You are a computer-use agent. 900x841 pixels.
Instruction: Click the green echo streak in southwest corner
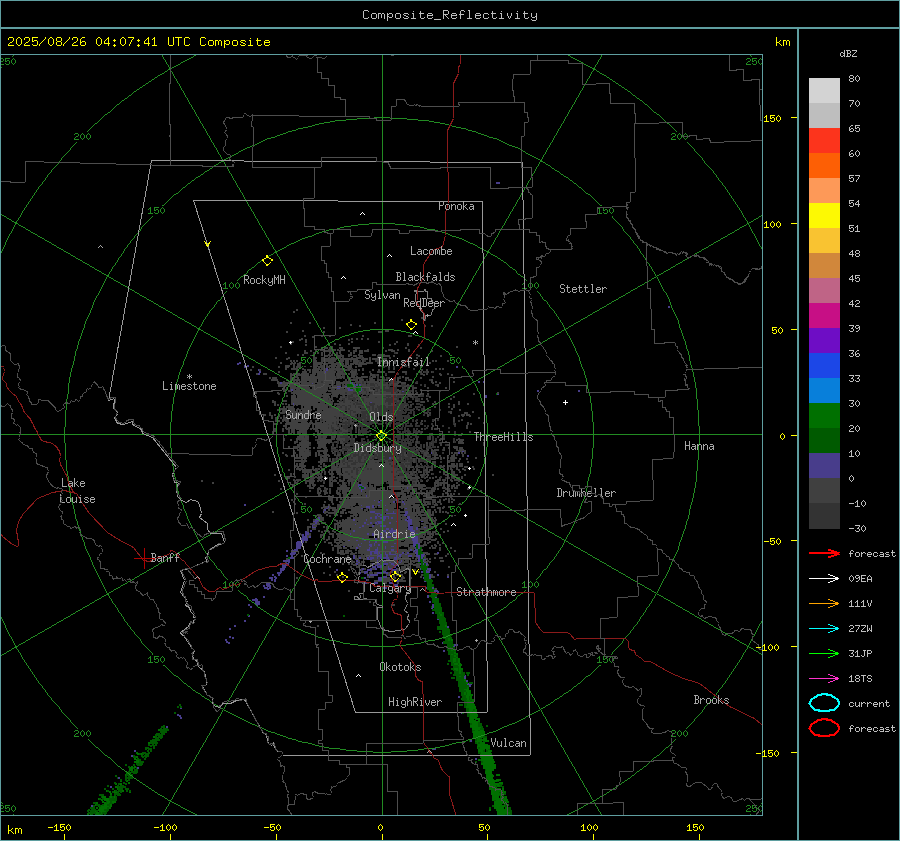[129, 772]
